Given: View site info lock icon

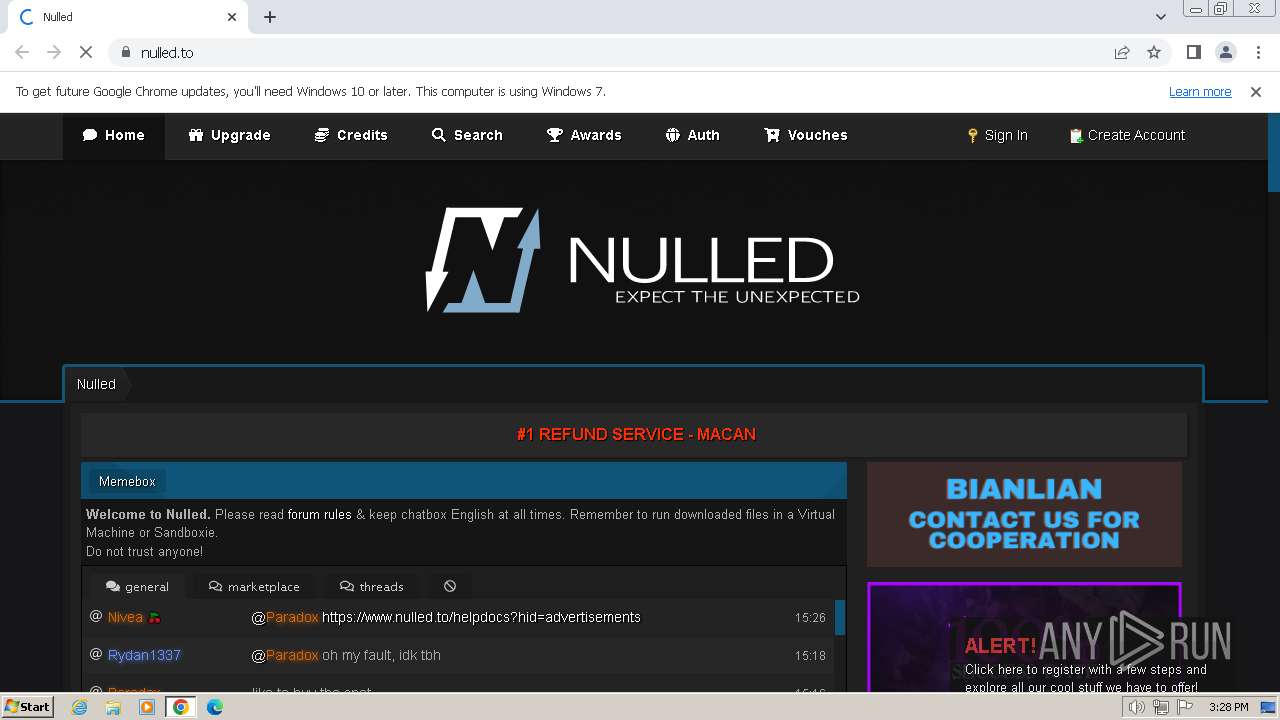Looking at the screenshot, I should click(x=125, y=52).
